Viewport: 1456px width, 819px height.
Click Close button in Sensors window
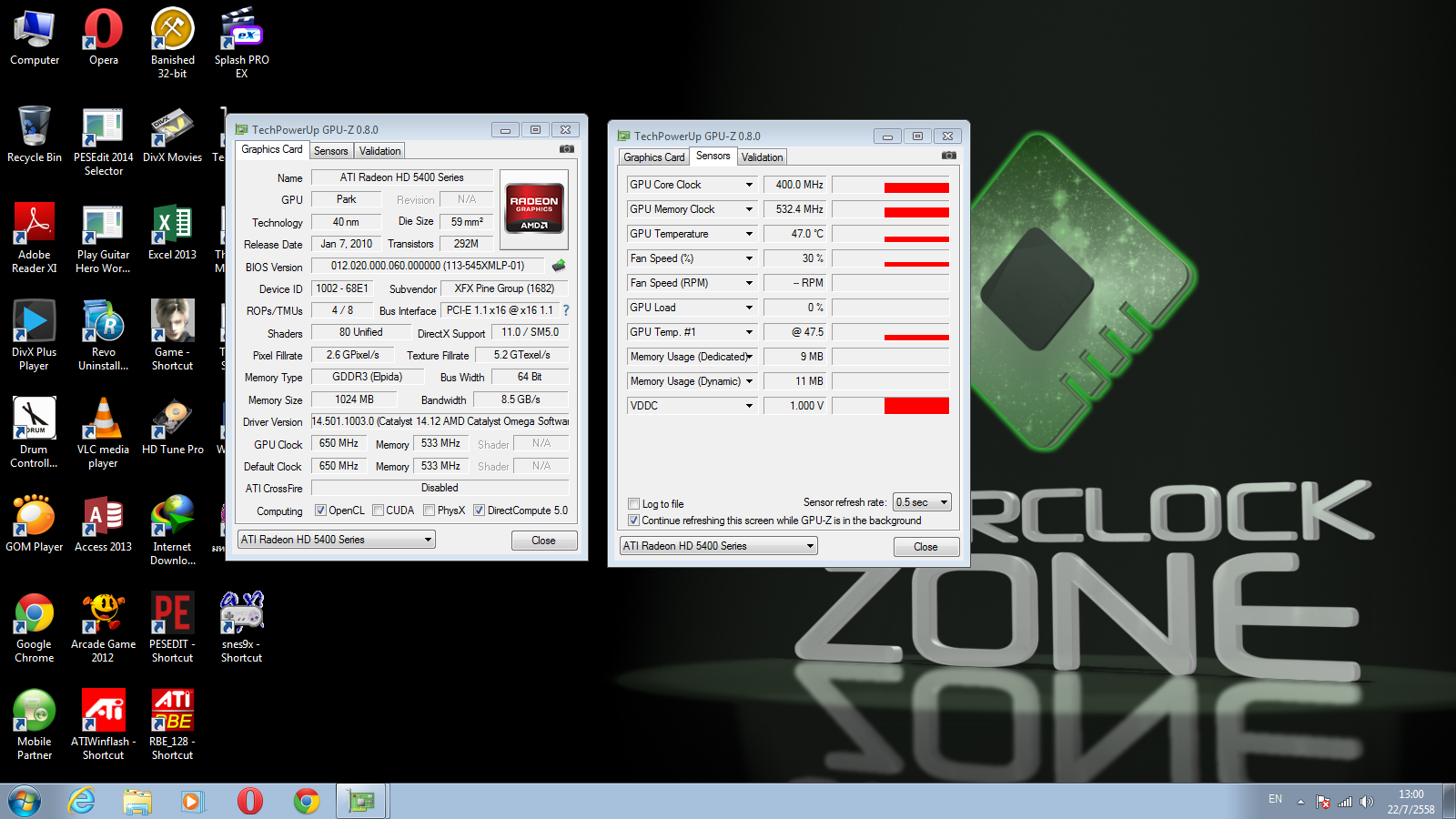pos(926,547)
